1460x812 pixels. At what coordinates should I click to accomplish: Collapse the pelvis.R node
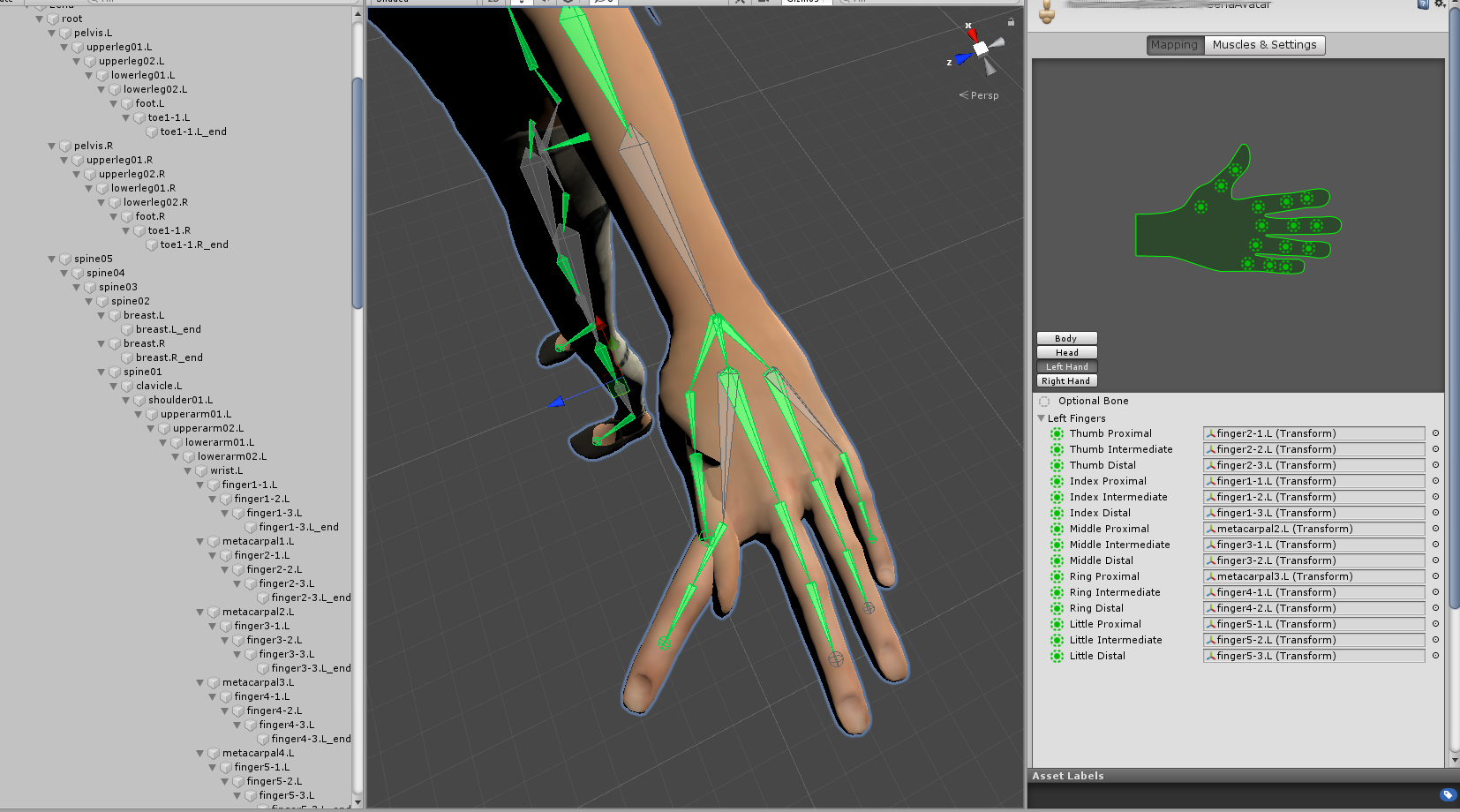point(52,146)
